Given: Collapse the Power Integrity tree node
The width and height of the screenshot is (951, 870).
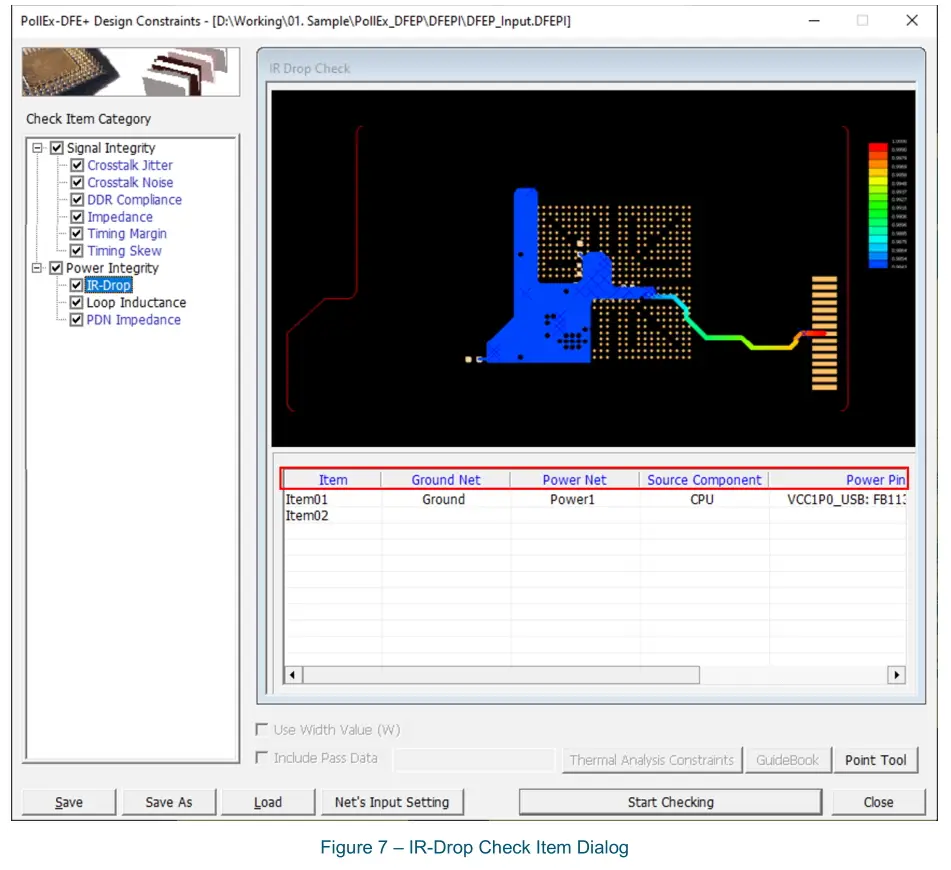Looking at the screenshot, I should pos(38,268).
